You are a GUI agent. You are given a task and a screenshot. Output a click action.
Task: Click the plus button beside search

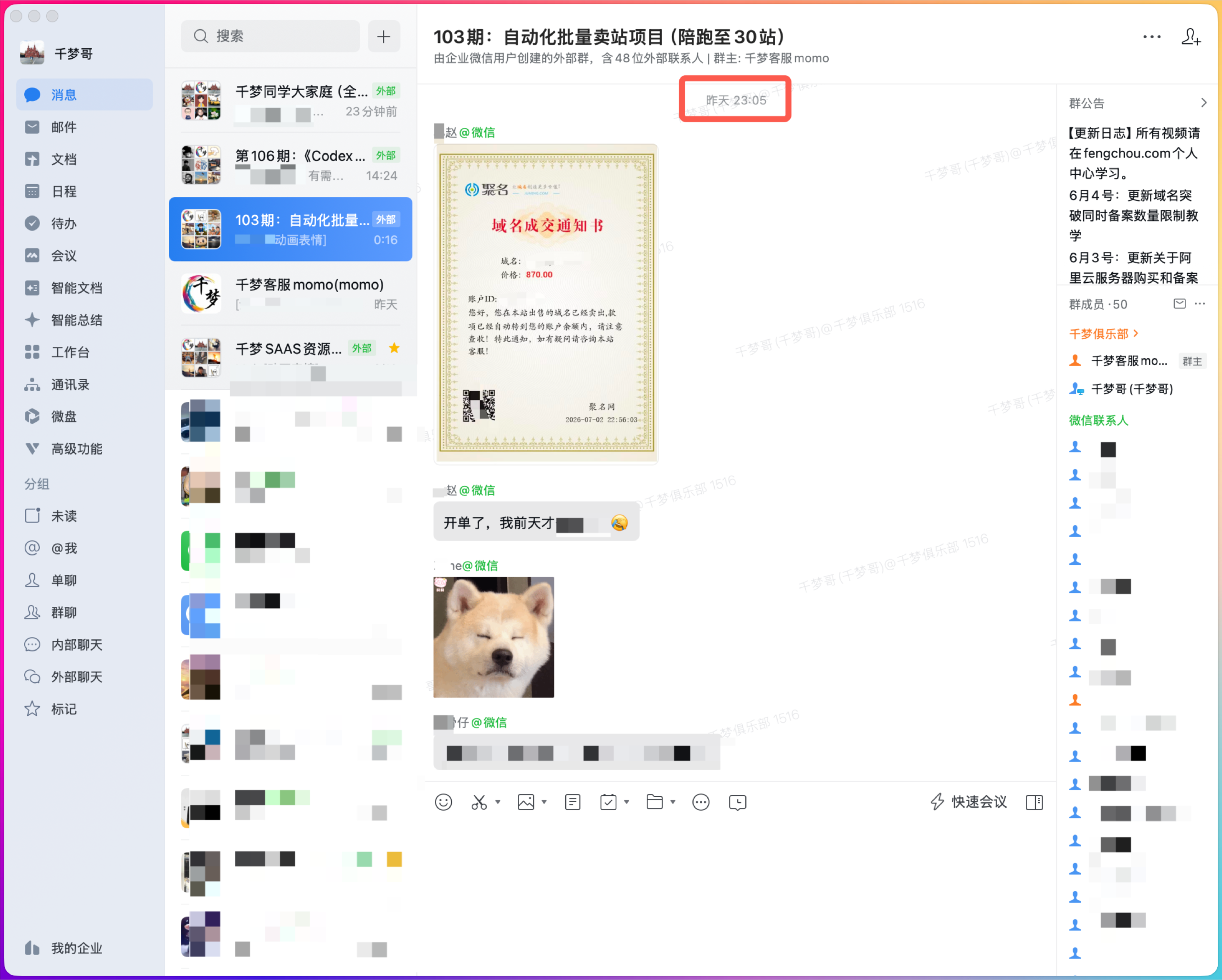tap(384, 36)
